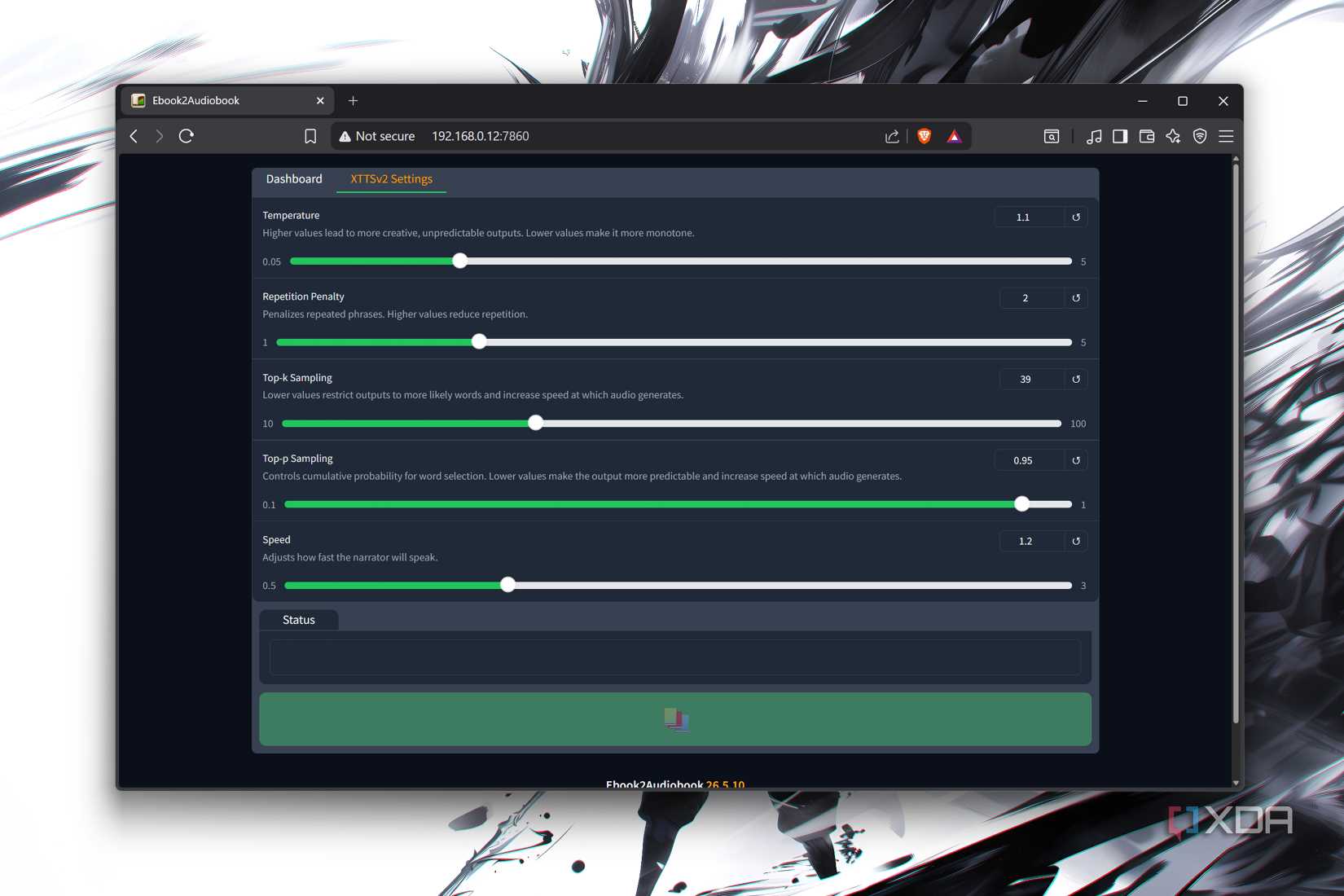Click the Temperature slider handle
This screenshot has width=1344, height=896.
460,261
